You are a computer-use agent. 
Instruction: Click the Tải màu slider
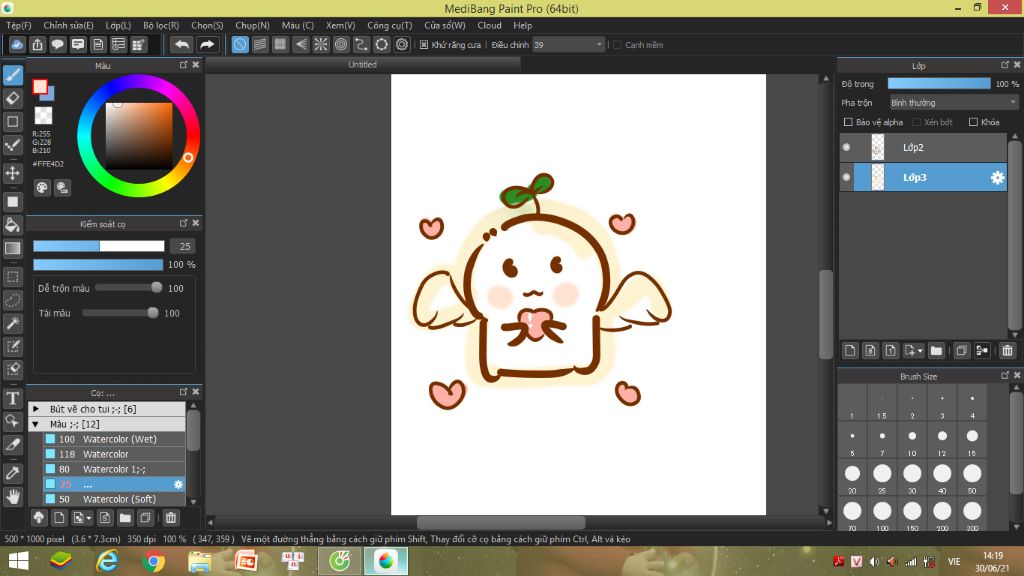click(120, 313)
